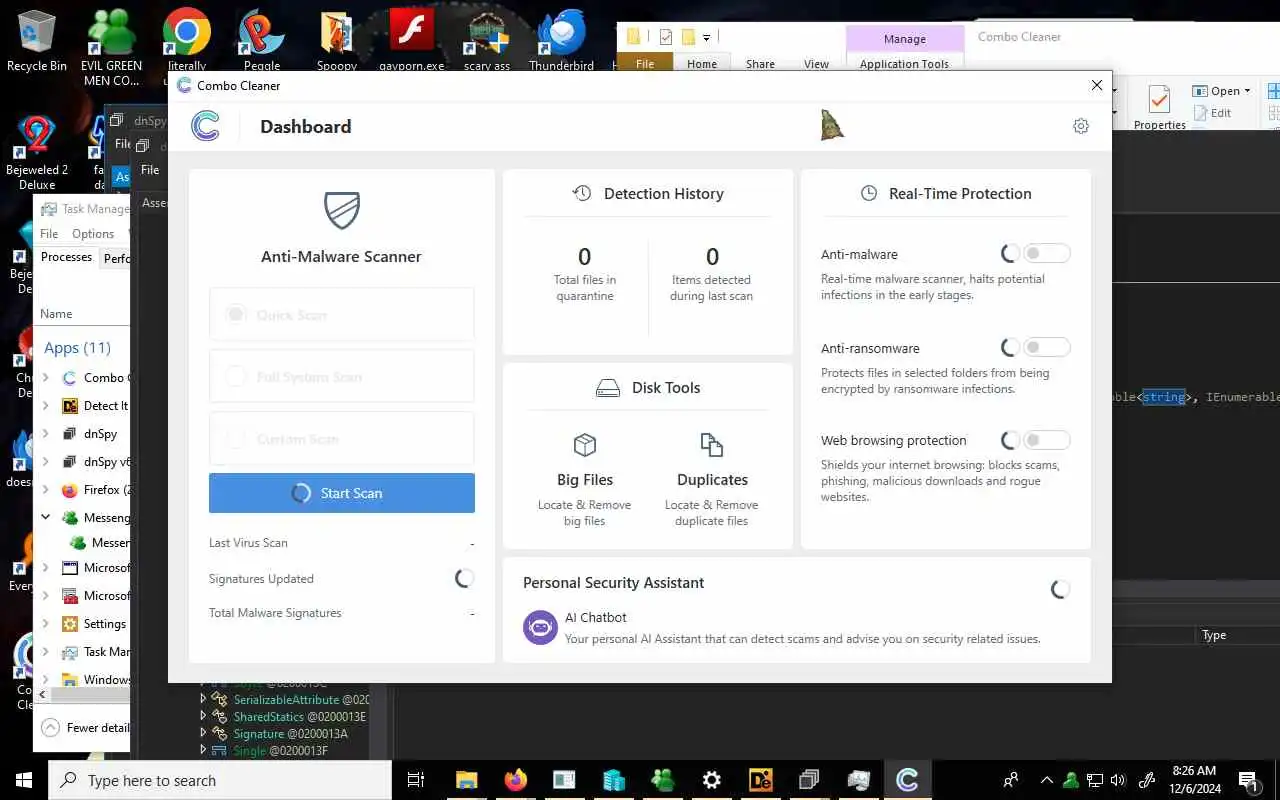Toggle the Anti-malware protection switch
The image size is (1280, 800).
pyautogui.click(x=1047, y=254)
